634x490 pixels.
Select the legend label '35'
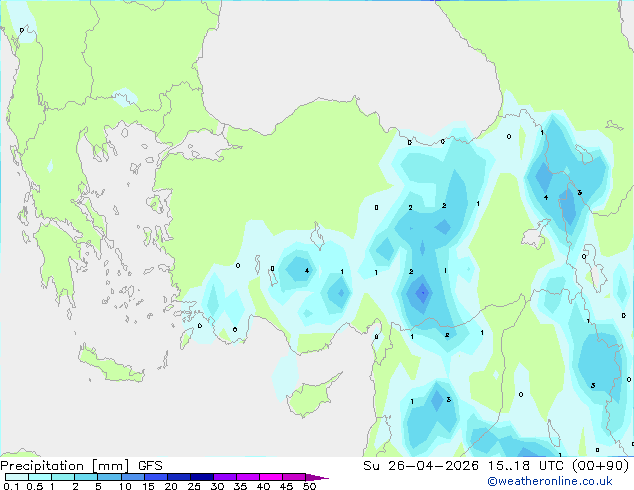click(240, 486)
